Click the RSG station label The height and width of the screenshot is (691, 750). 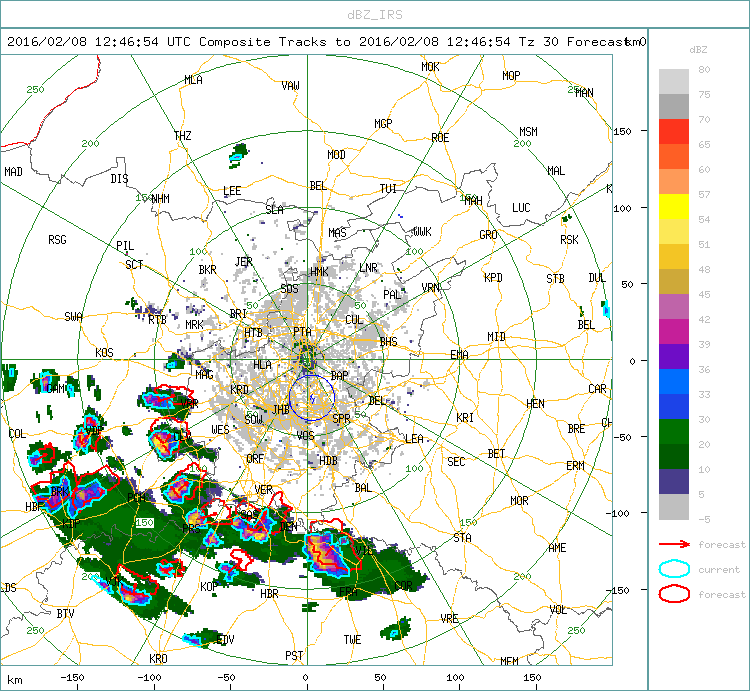[x=57, y=240]
